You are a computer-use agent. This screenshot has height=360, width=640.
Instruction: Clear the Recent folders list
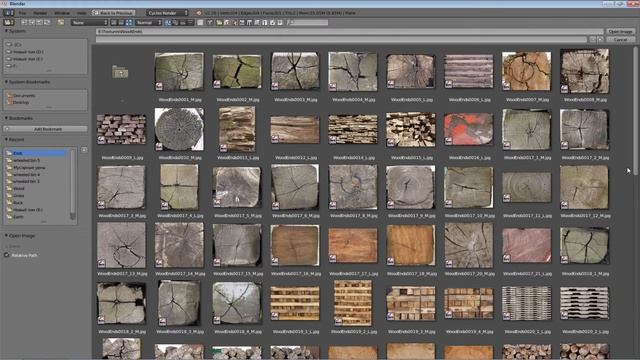click(84, 150)
